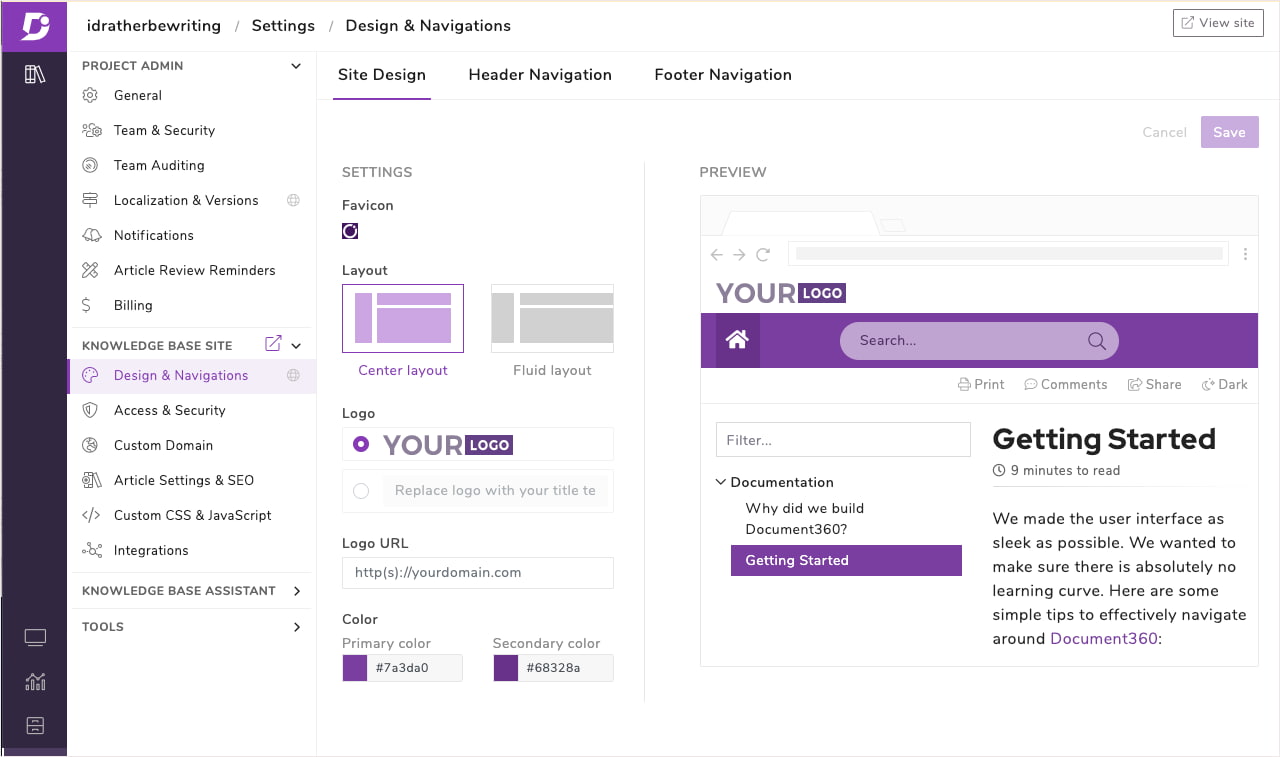This screenshot has height=757, width=1280.
Task: Click the preview Search box
Action: pyautogui.click(x=979, y=341)
